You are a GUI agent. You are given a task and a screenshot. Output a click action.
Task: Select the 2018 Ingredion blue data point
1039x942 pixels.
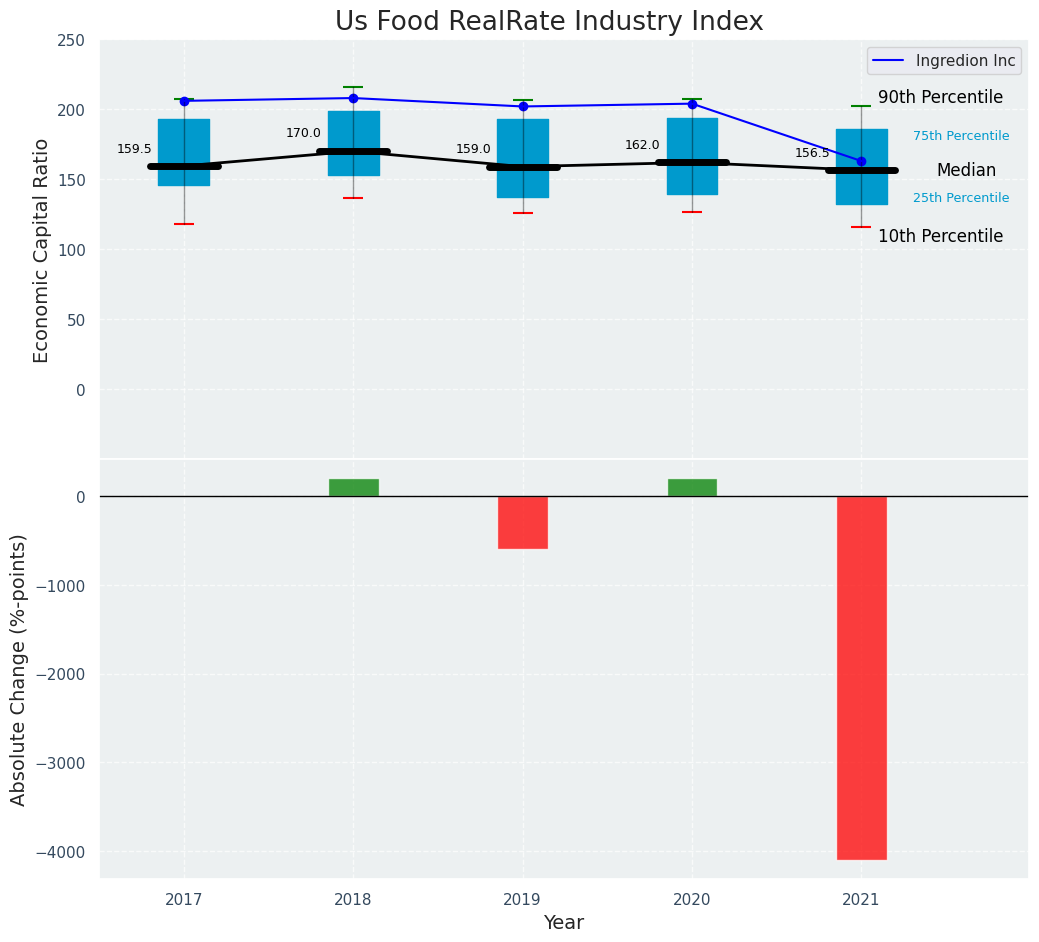353,98
